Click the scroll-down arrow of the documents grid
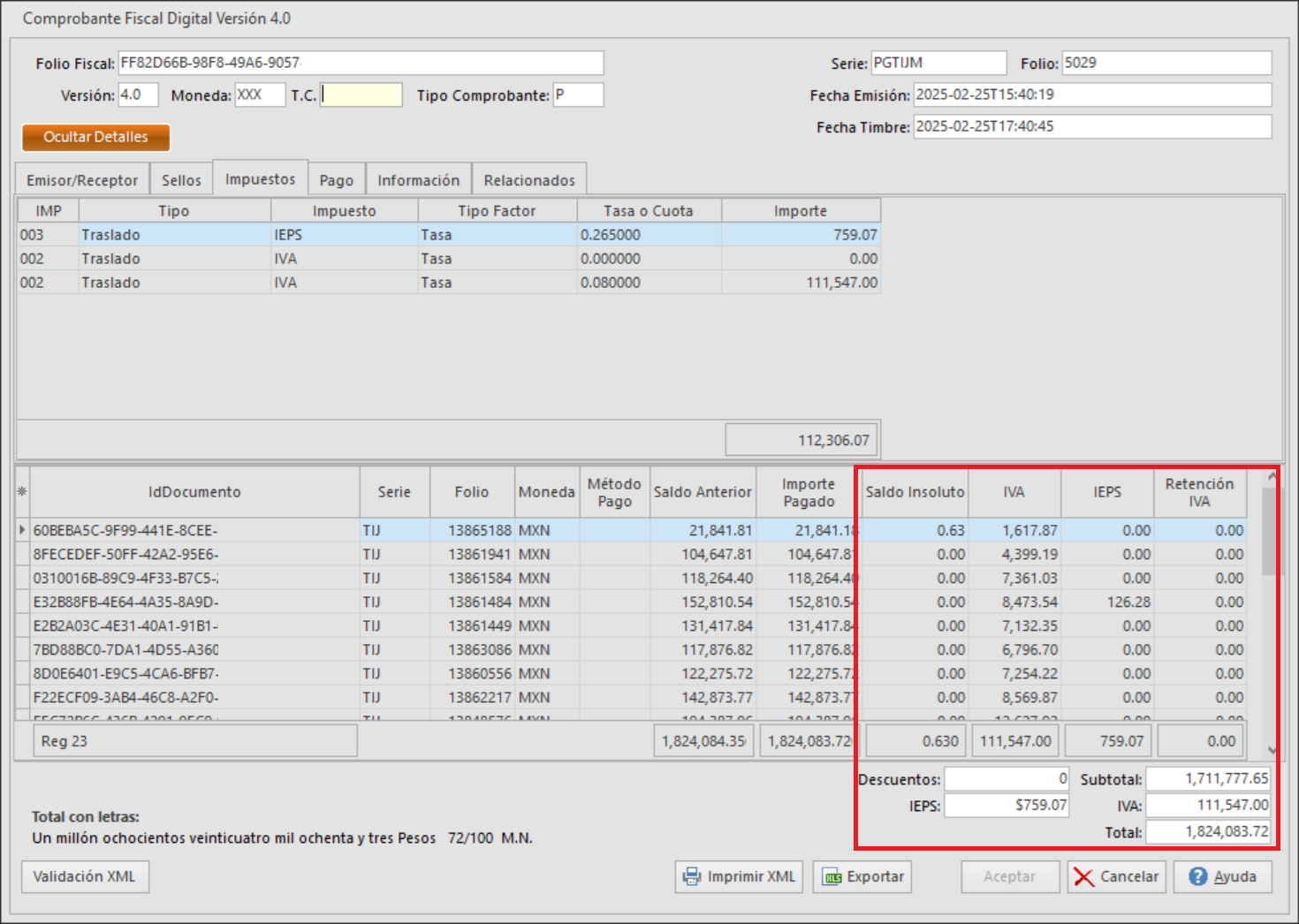 click(x=1271, y=750)
